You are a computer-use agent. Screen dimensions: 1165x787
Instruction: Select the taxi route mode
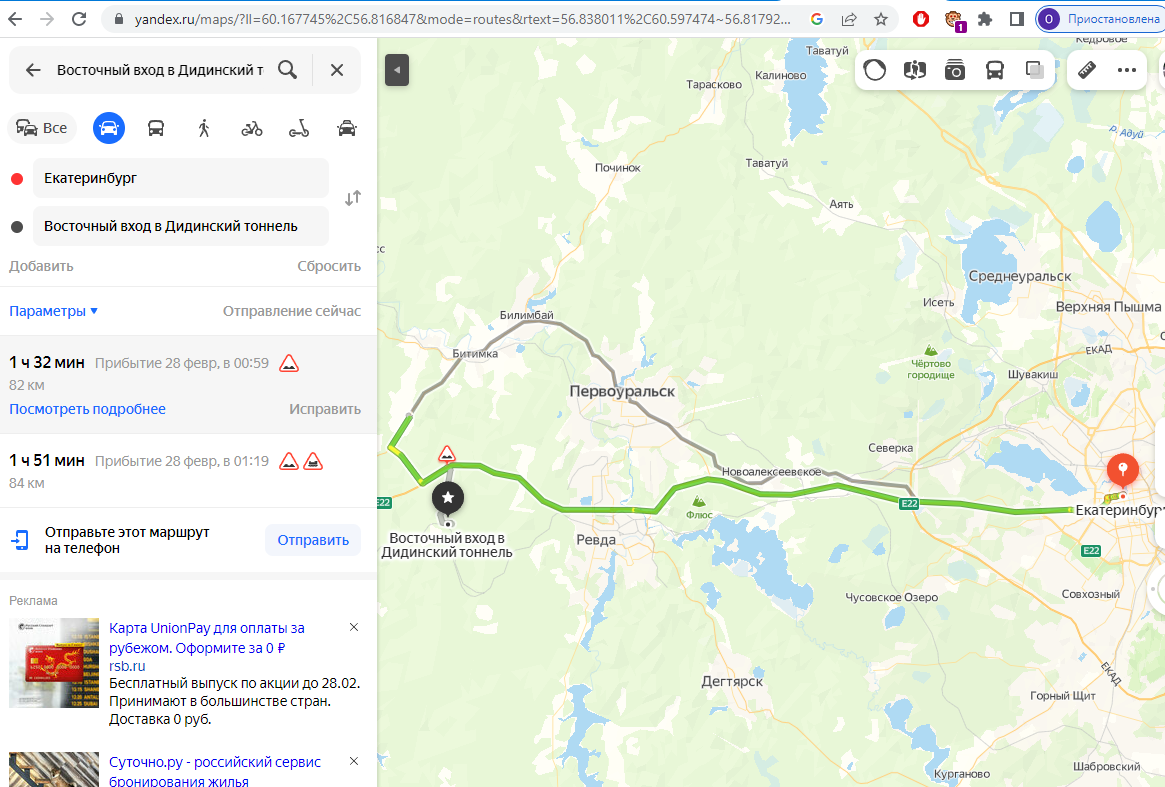[347, 128]
